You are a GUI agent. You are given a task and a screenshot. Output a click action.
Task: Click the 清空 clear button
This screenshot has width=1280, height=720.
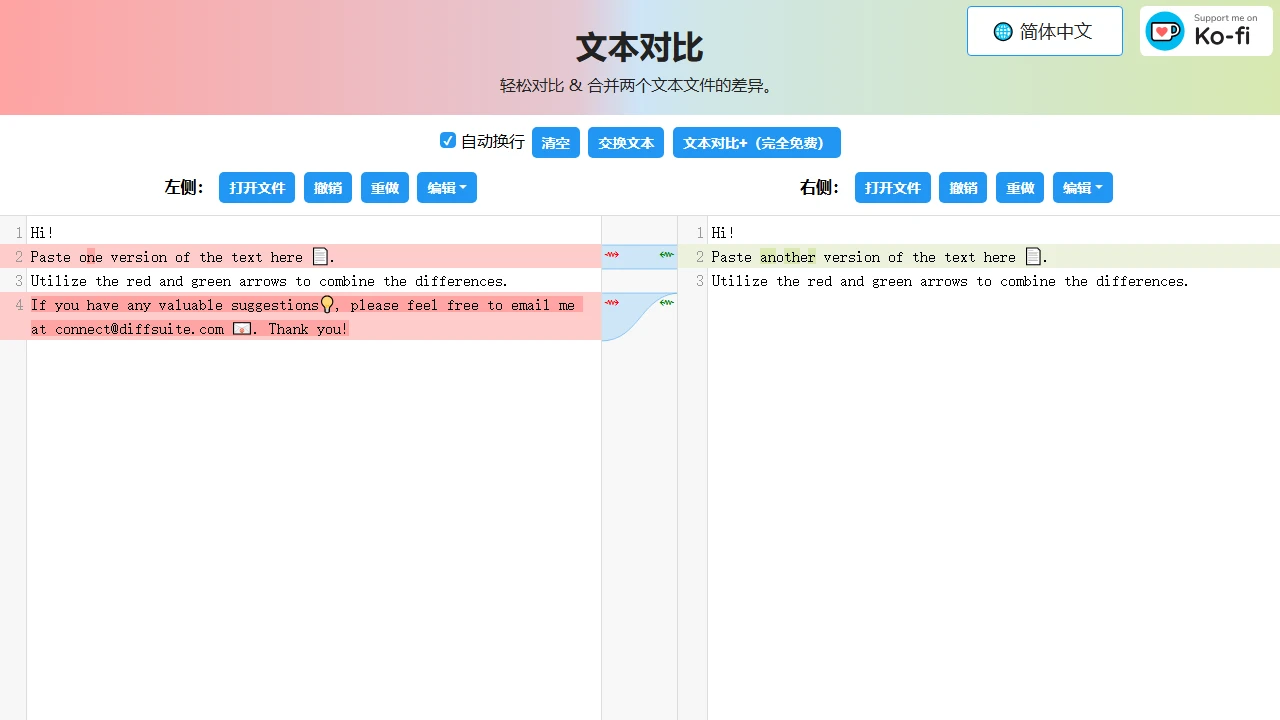556,142
